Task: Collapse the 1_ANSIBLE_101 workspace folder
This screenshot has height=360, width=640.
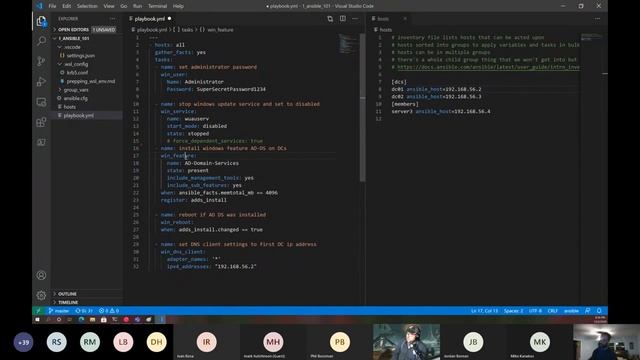Action: coord(88,38)
